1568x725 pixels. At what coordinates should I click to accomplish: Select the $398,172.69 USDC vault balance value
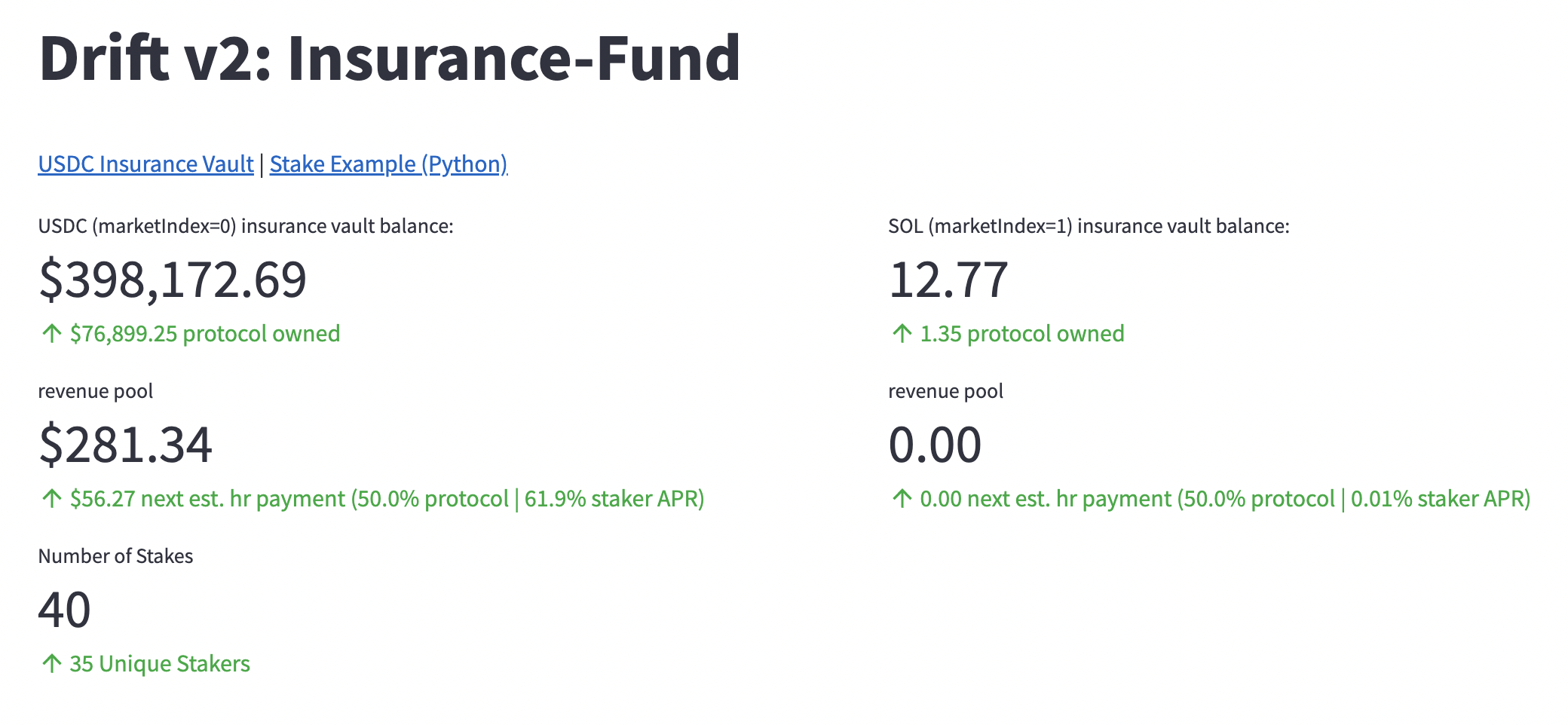pos(173,280)
